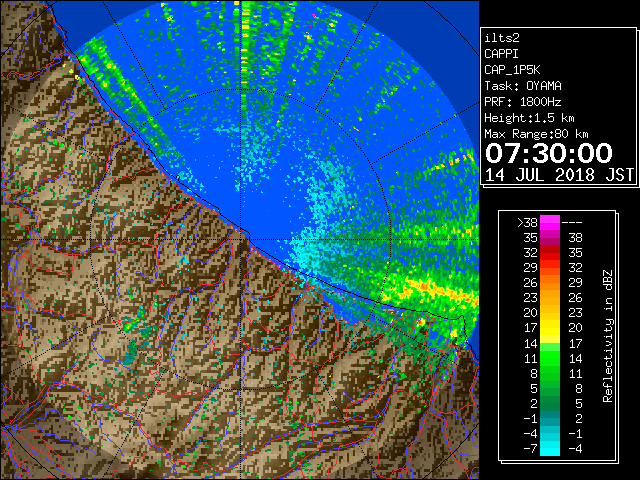The image size is (640, 480).
Task: Select the -7 legend label
Action: 530,448
